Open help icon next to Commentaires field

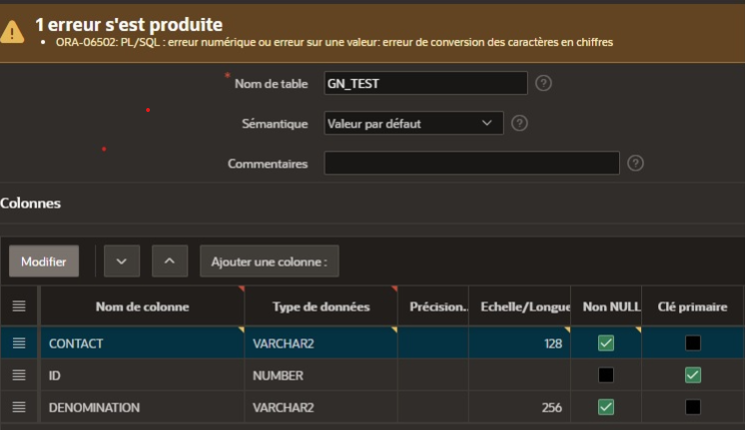[x=635, y=163]
